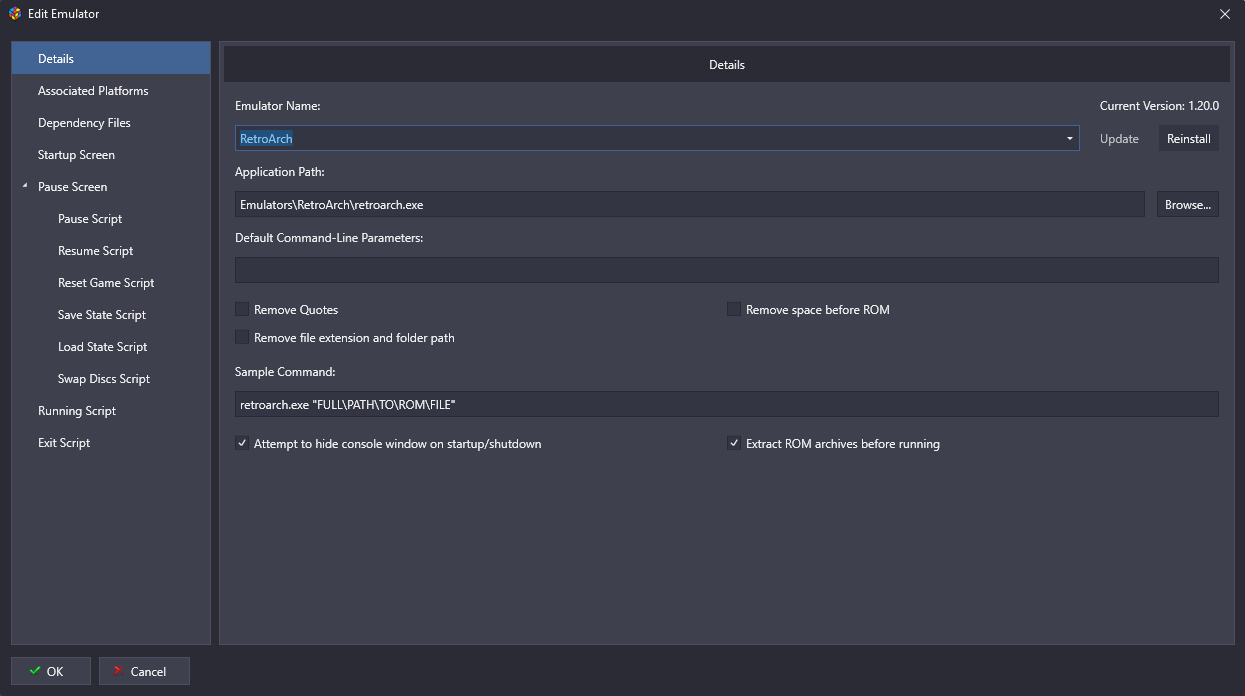Toggle Remove space before ROM checkbox
This screenshot has width=1245, height=696.
[x=734, y=310]
